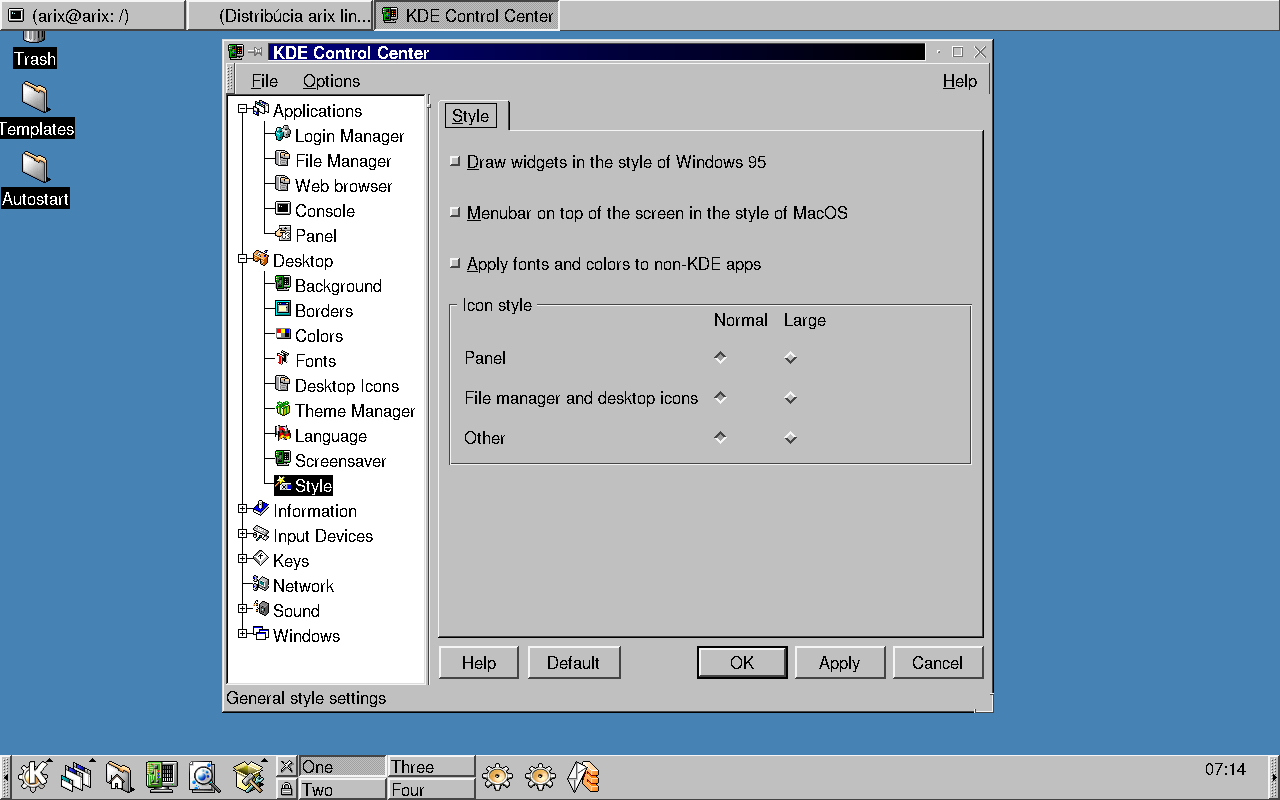Viewport: 1280px width, 800px height.
Task: Open the home directory icon in panel
Action: tap(119, 776)
